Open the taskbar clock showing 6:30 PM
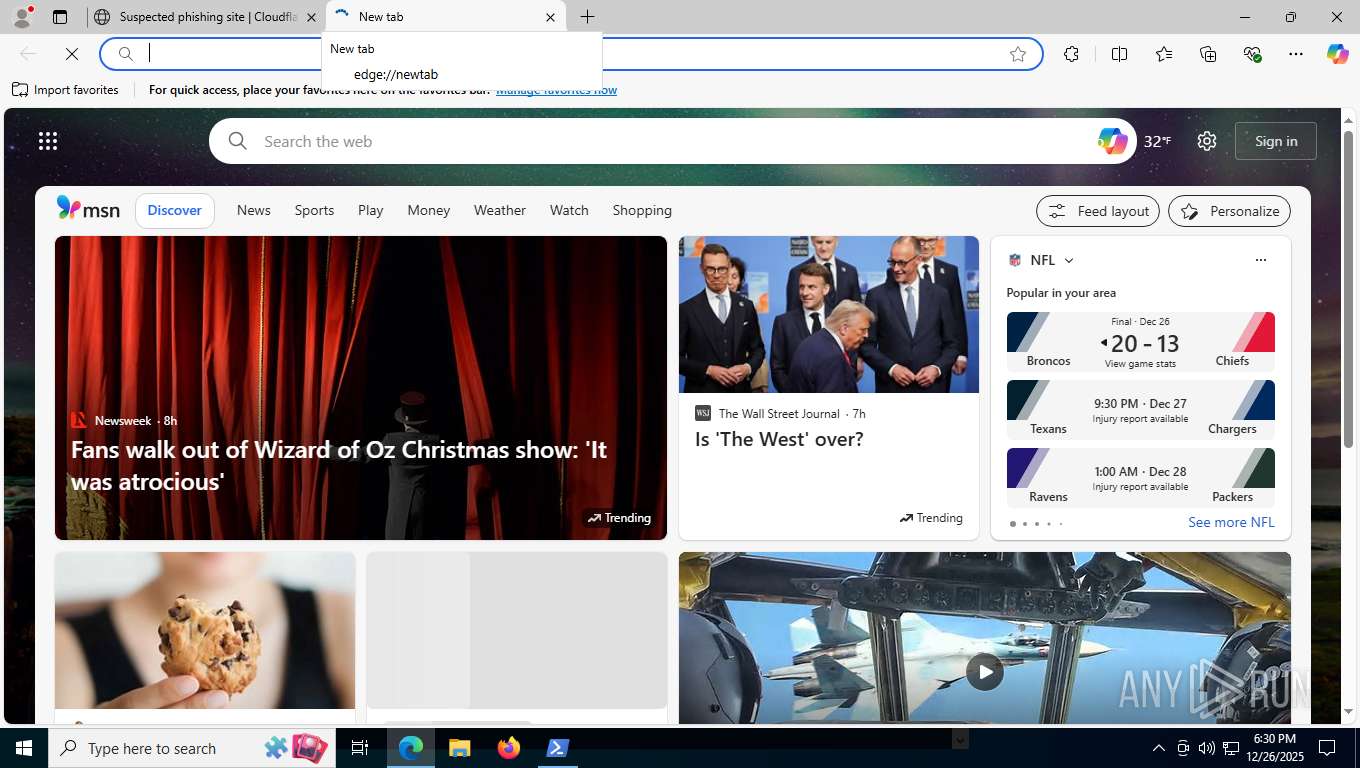The width and height of the screenshot is (1360, 768). coord(1274,748)
